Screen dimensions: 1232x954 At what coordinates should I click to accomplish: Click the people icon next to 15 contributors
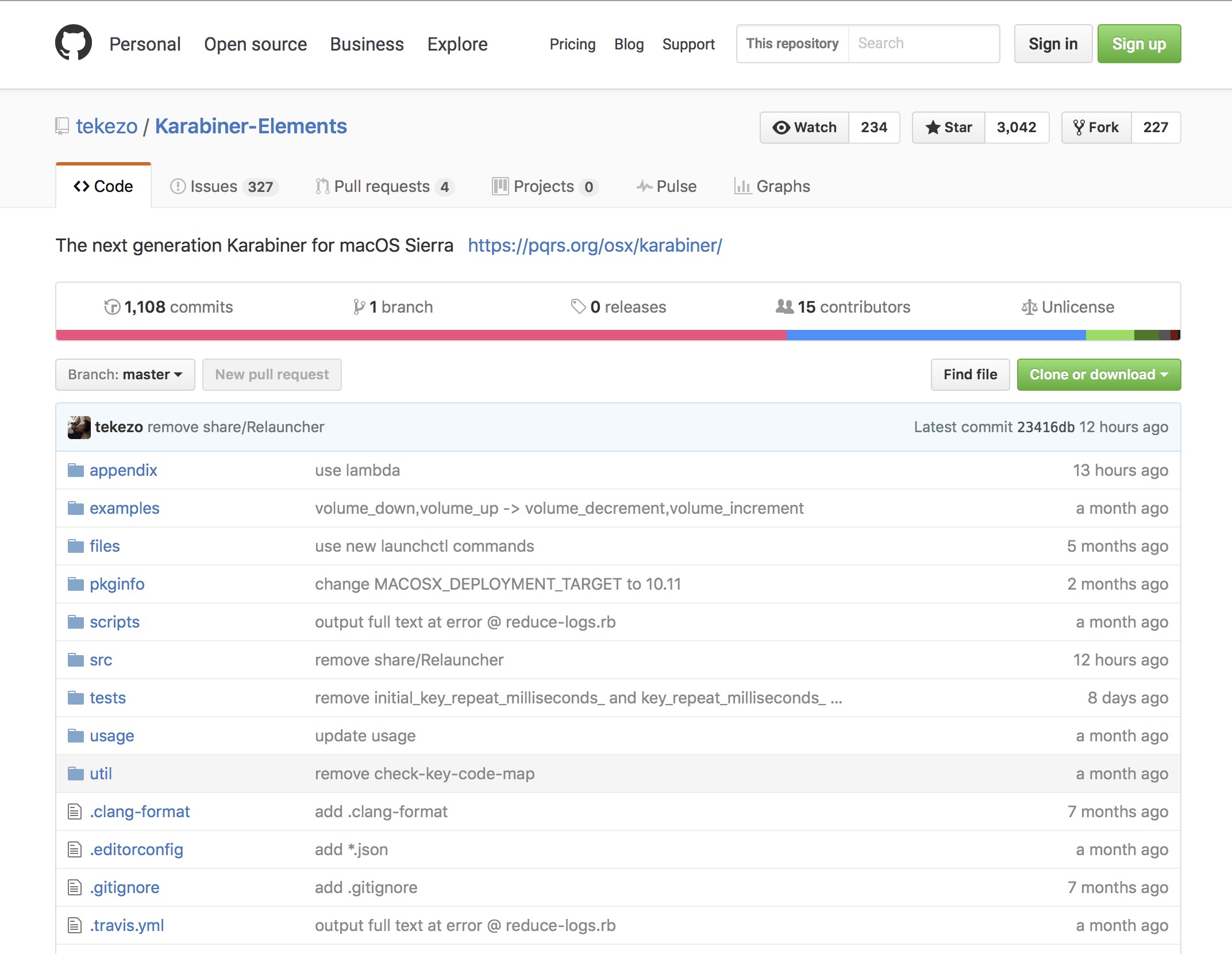(x=784, y=306)
